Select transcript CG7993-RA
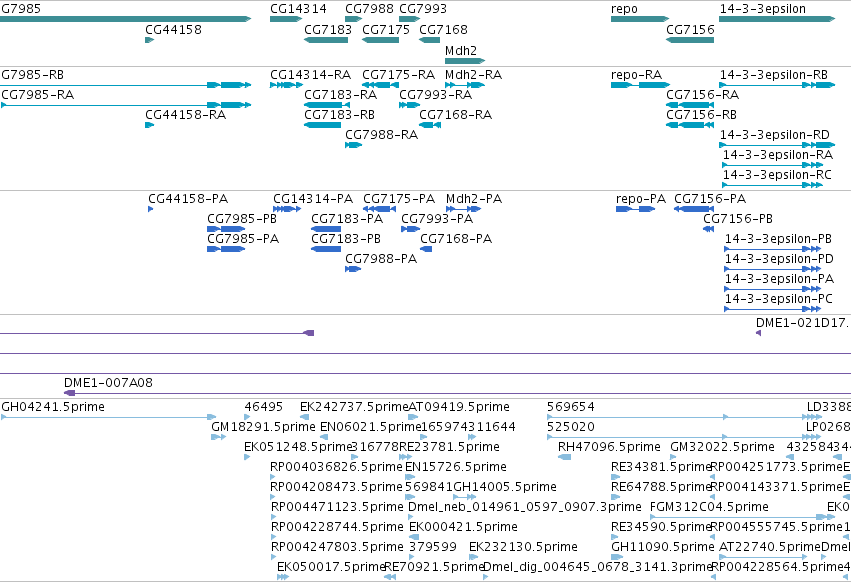Image resolution: width=851 pixels, height=582 pixels. [436, 95]
